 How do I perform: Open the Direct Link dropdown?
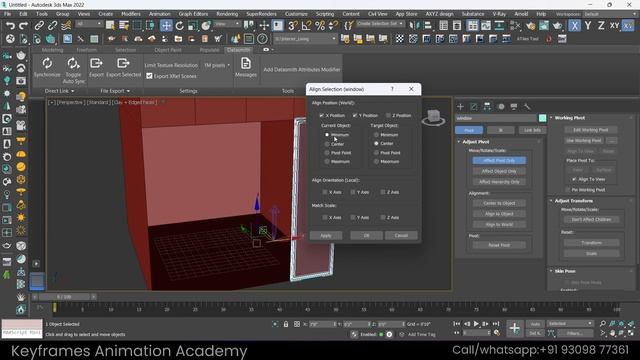pyautogui.click(x=60, y=91)
